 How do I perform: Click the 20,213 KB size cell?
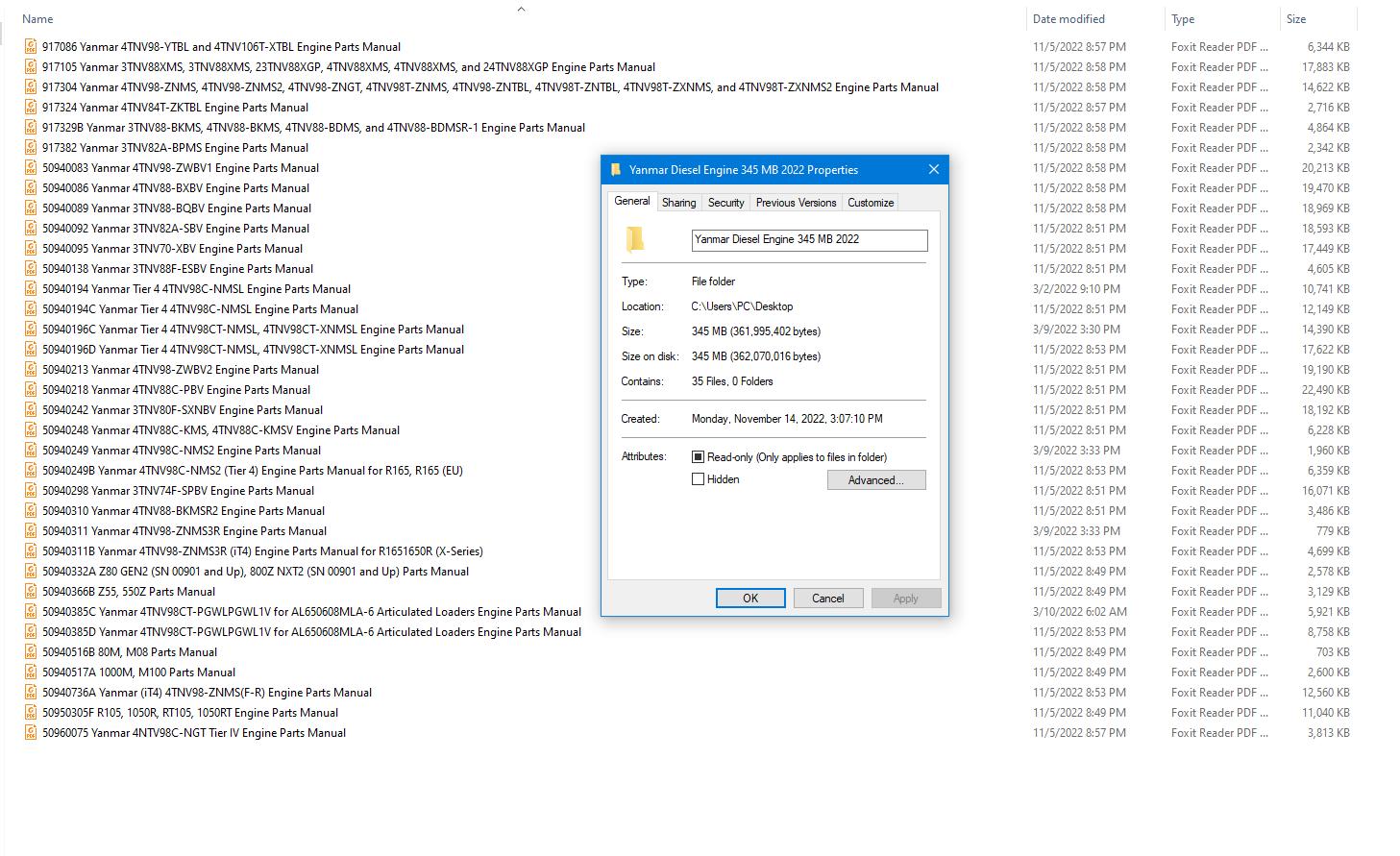1326,167
